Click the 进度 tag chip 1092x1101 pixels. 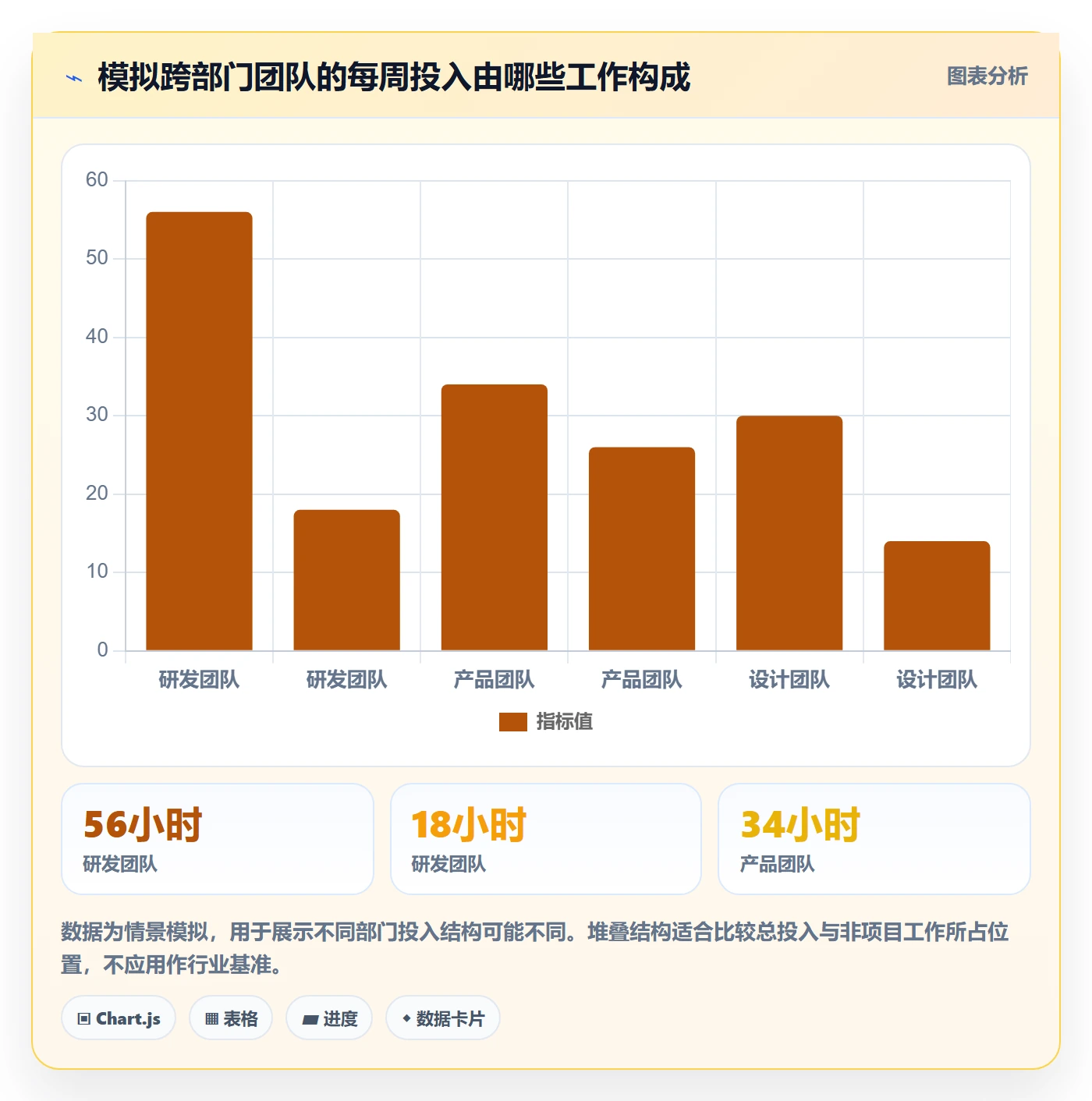[x=329, y=1018]
